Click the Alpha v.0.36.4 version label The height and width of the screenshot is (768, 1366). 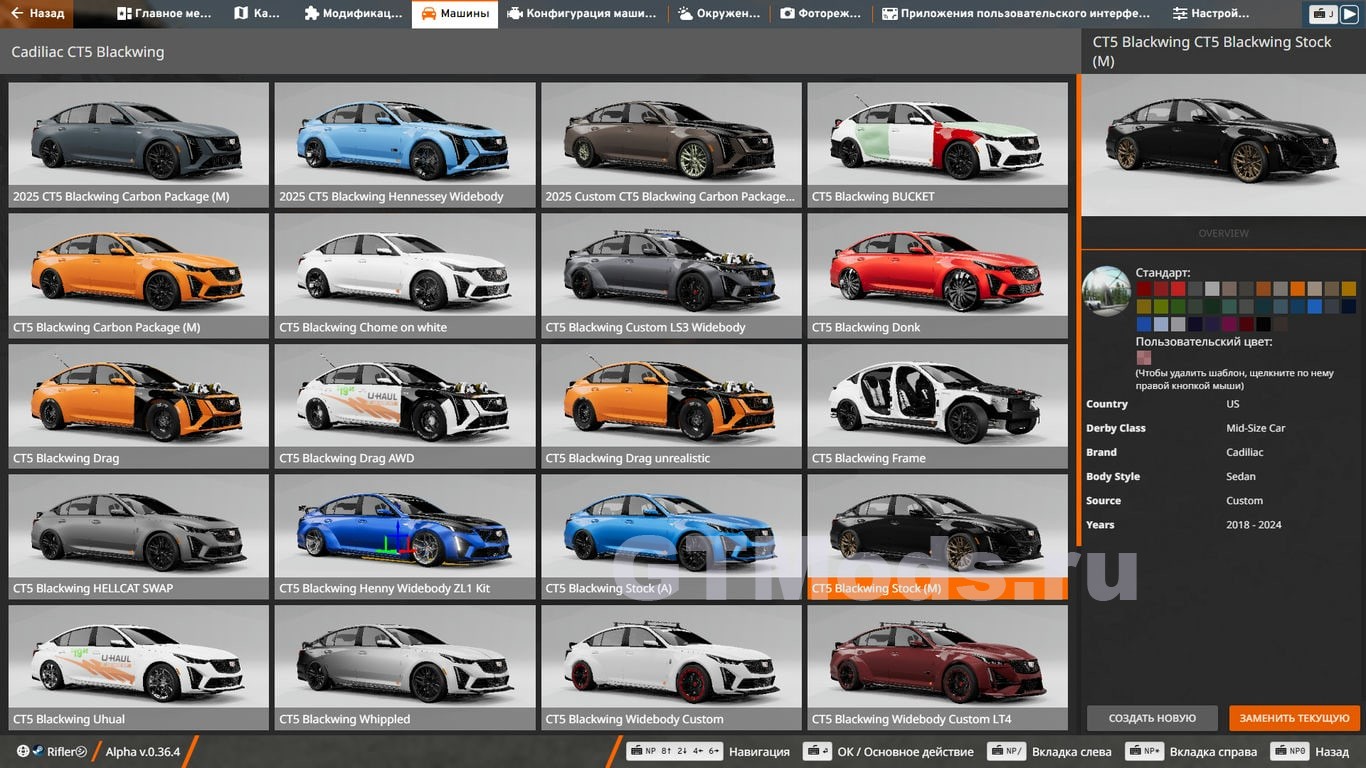(x=143, y=752)
